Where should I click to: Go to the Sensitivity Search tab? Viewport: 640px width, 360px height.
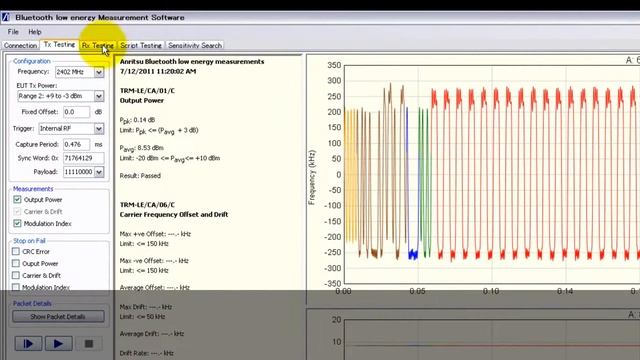tap(195, 45)
